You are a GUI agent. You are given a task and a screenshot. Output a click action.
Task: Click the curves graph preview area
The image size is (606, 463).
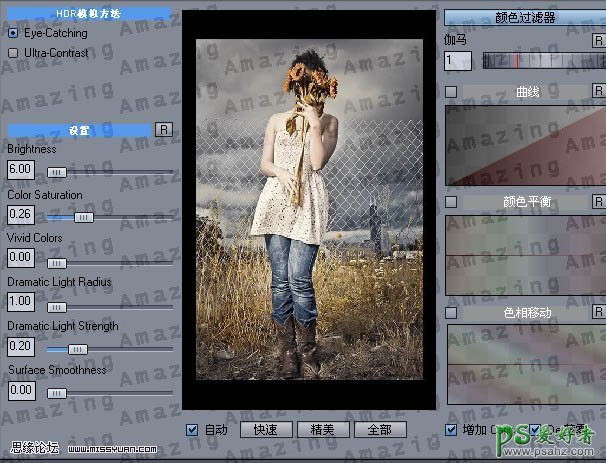[x=524, y=145]
